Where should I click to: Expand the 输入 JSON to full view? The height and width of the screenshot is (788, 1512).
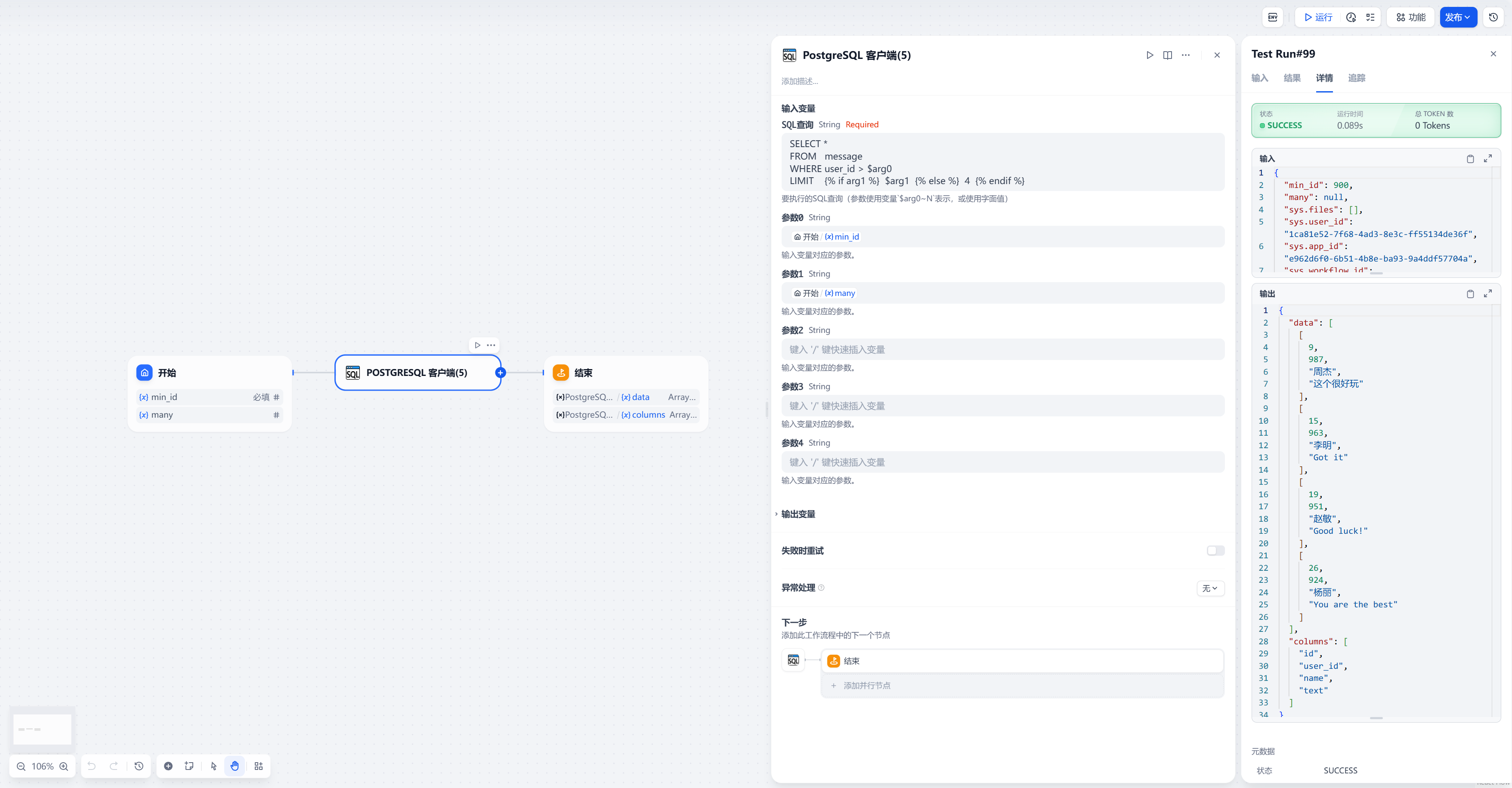(1488, 159)
